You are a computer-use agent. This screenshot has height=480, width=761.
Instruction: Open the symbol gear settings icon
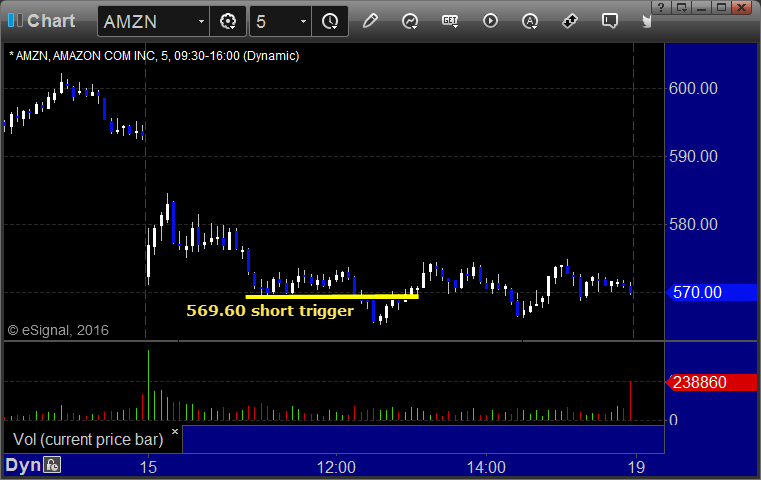(x=228, y=21)
